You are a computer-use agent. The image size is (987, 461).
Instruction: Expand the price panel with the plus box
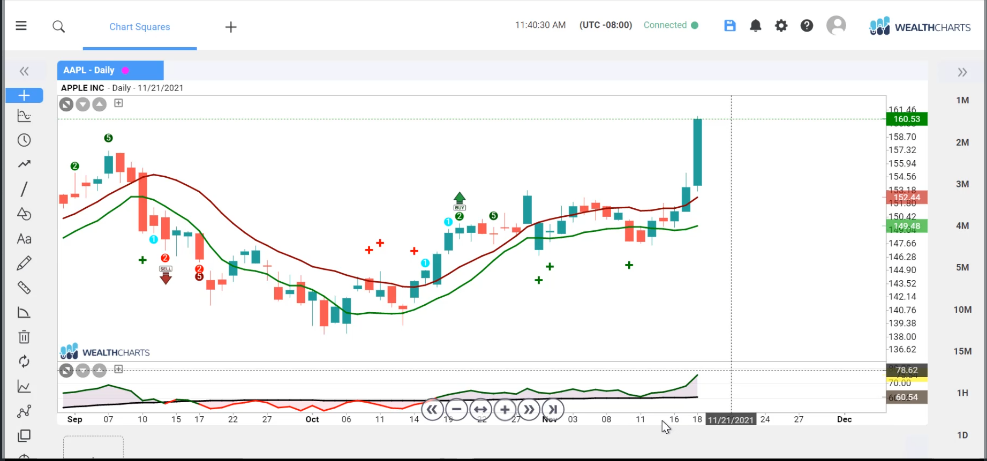(x=118, y=103)
